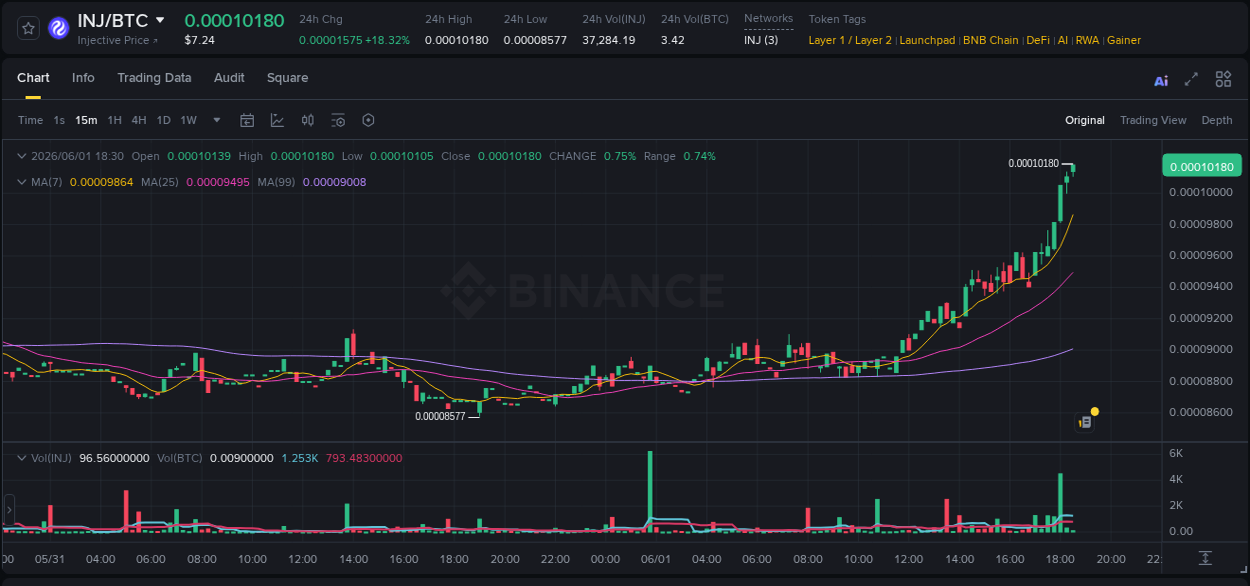The width and height of the screenshot is (1250, 586).
Task: Click the 24h High value
Action: point(457,40)
